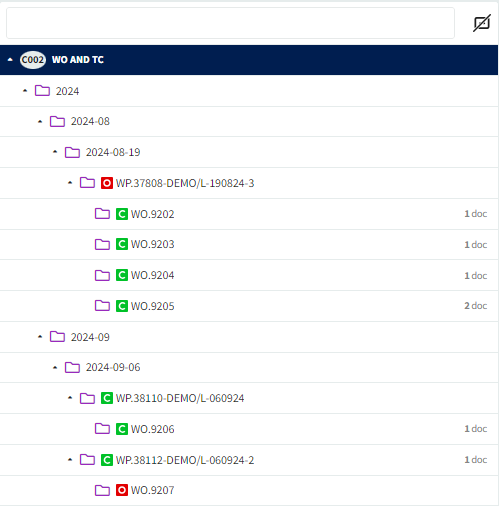Collapse the WO AND TC root node
Viewport: 499px width, 506px height.
(x=10, y=60)
